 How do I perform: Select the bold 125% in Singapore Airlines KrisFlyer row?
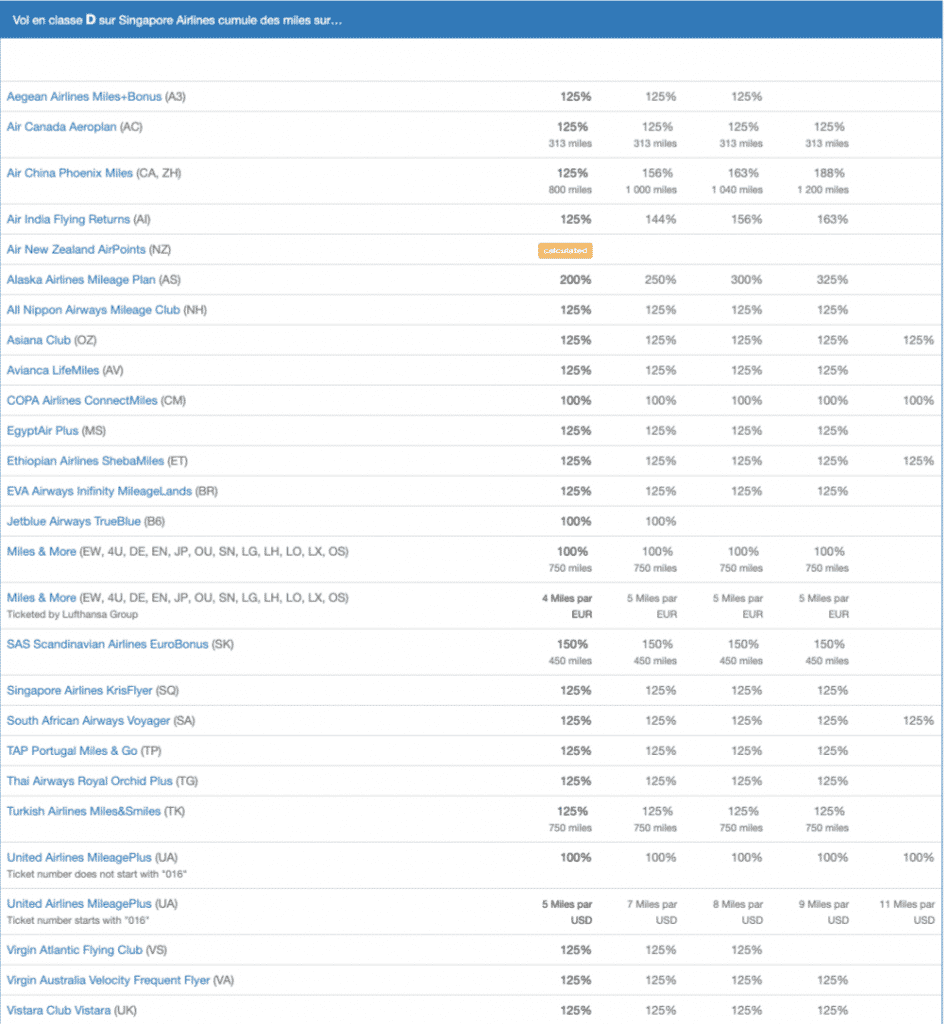pos(575,690)
